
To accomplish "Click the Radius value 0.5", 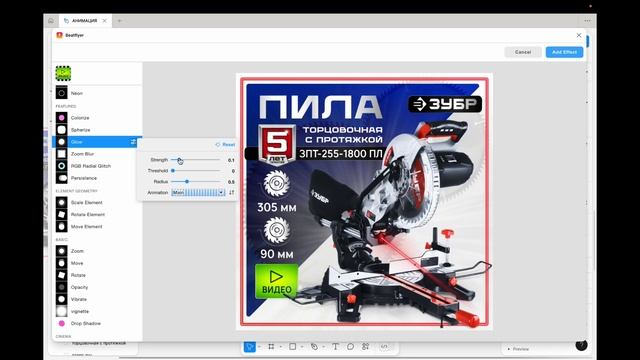I will tap(231, 182).
